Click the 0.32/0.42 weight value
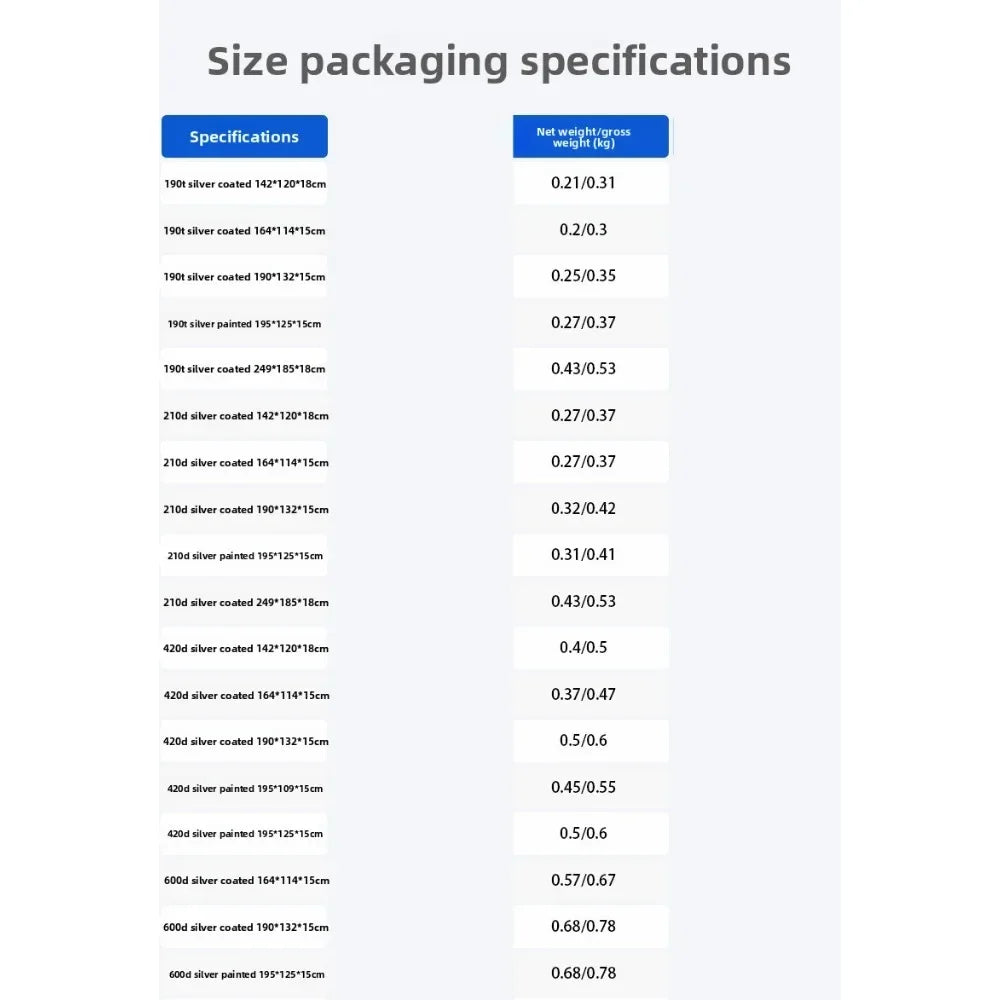Viewport: 1000px width, 1000px height. coord(583,508)
